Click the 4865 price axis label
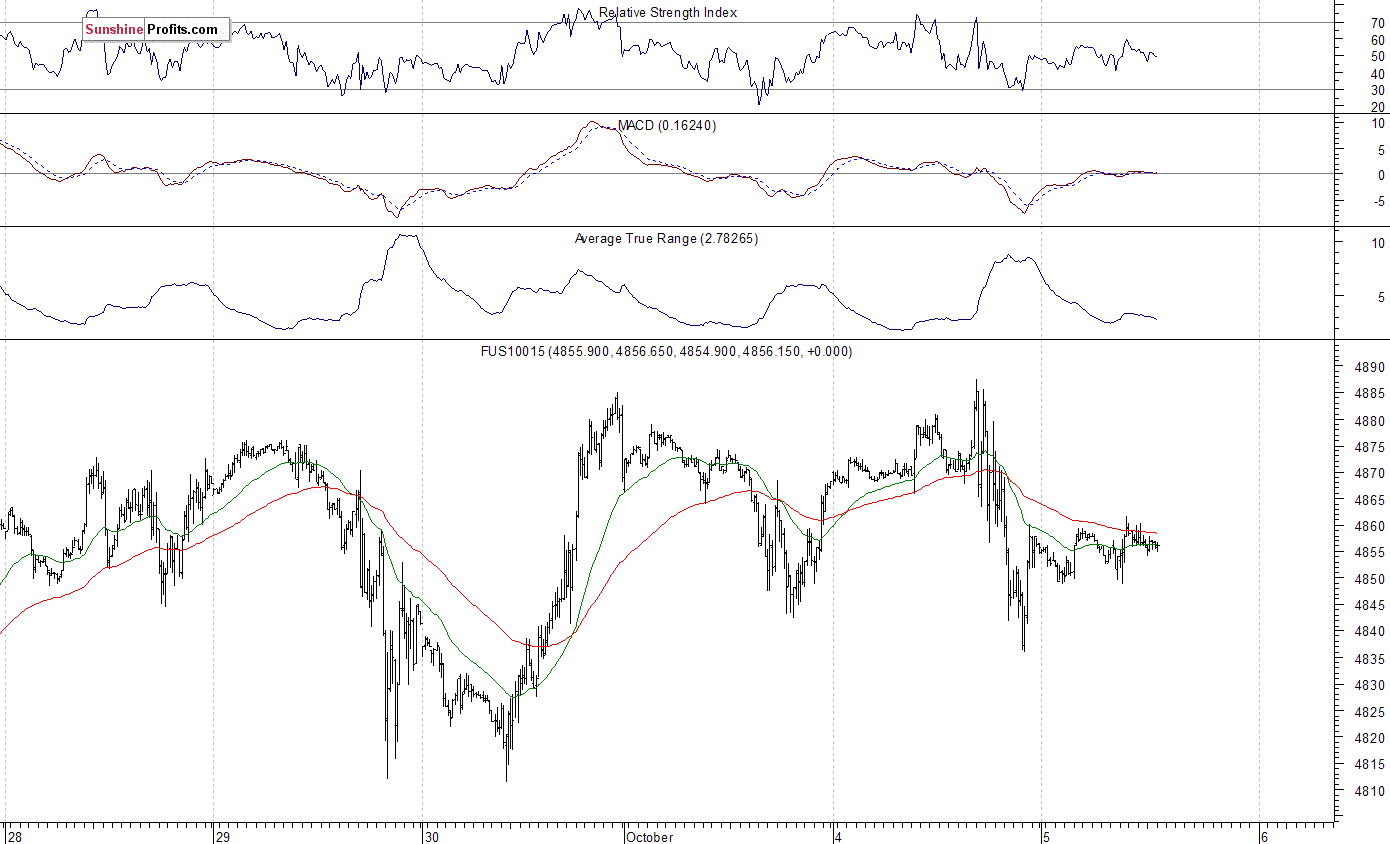This screenshot has width=1390, height=844. tap(1369, 500)
